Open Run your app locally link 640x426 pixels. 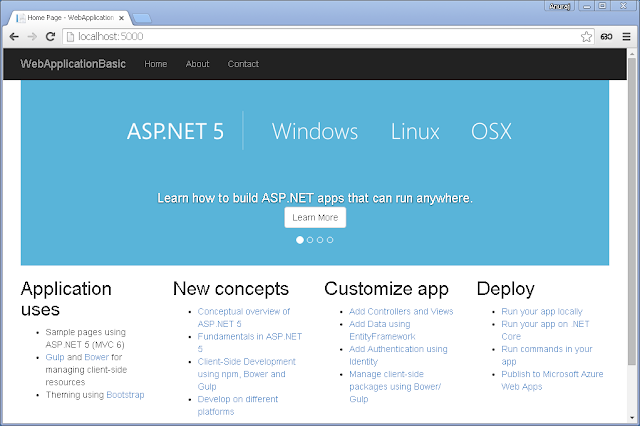(x=542, y=312)
